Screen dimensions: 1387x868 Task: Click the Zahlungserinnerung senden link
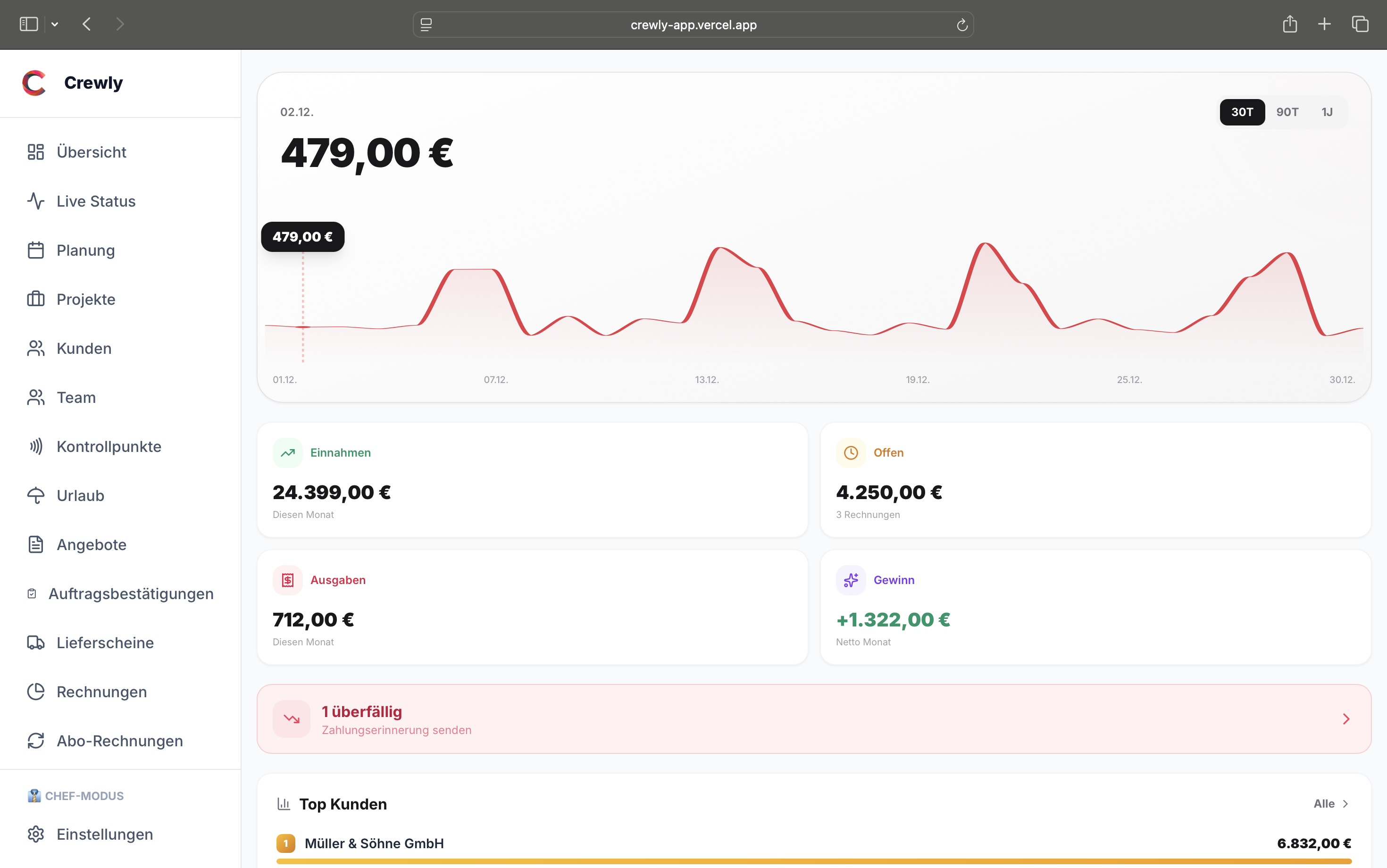point(396,730)
